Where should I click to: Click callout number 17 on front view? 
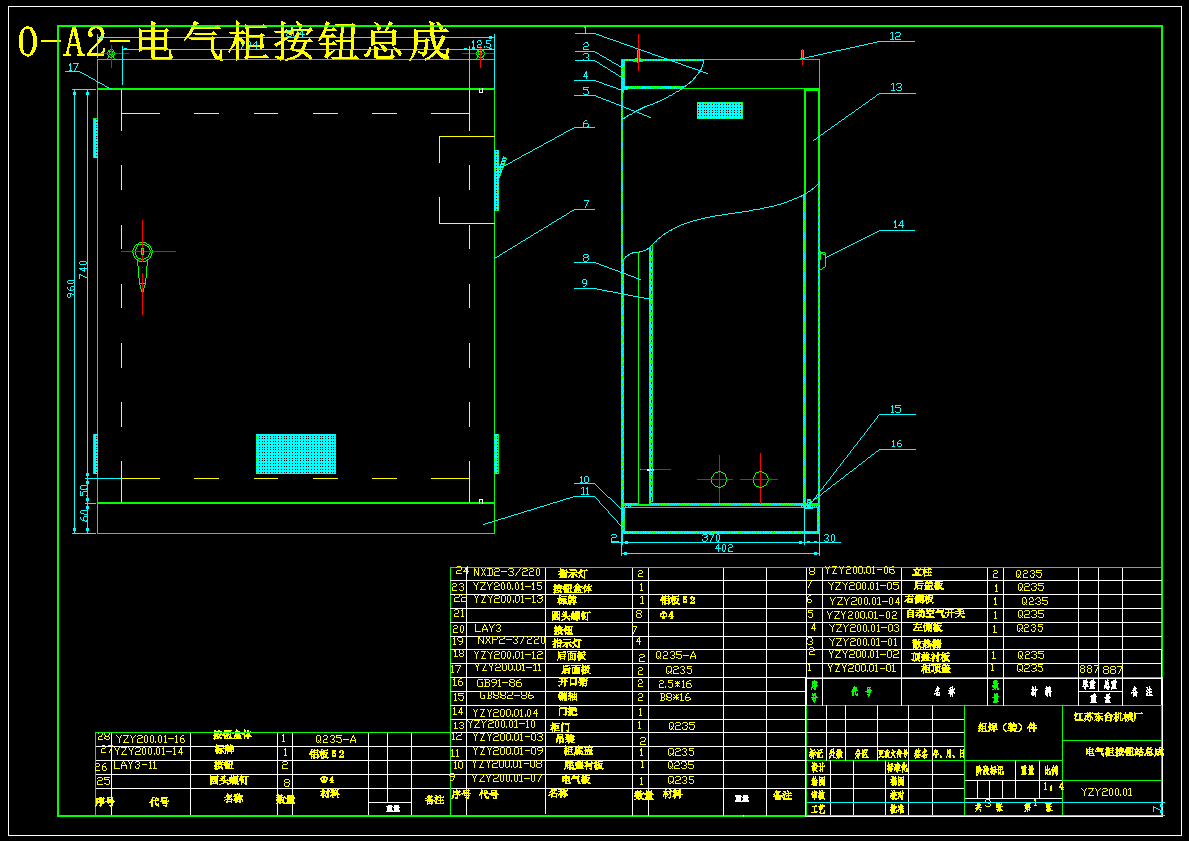[74, 68]
